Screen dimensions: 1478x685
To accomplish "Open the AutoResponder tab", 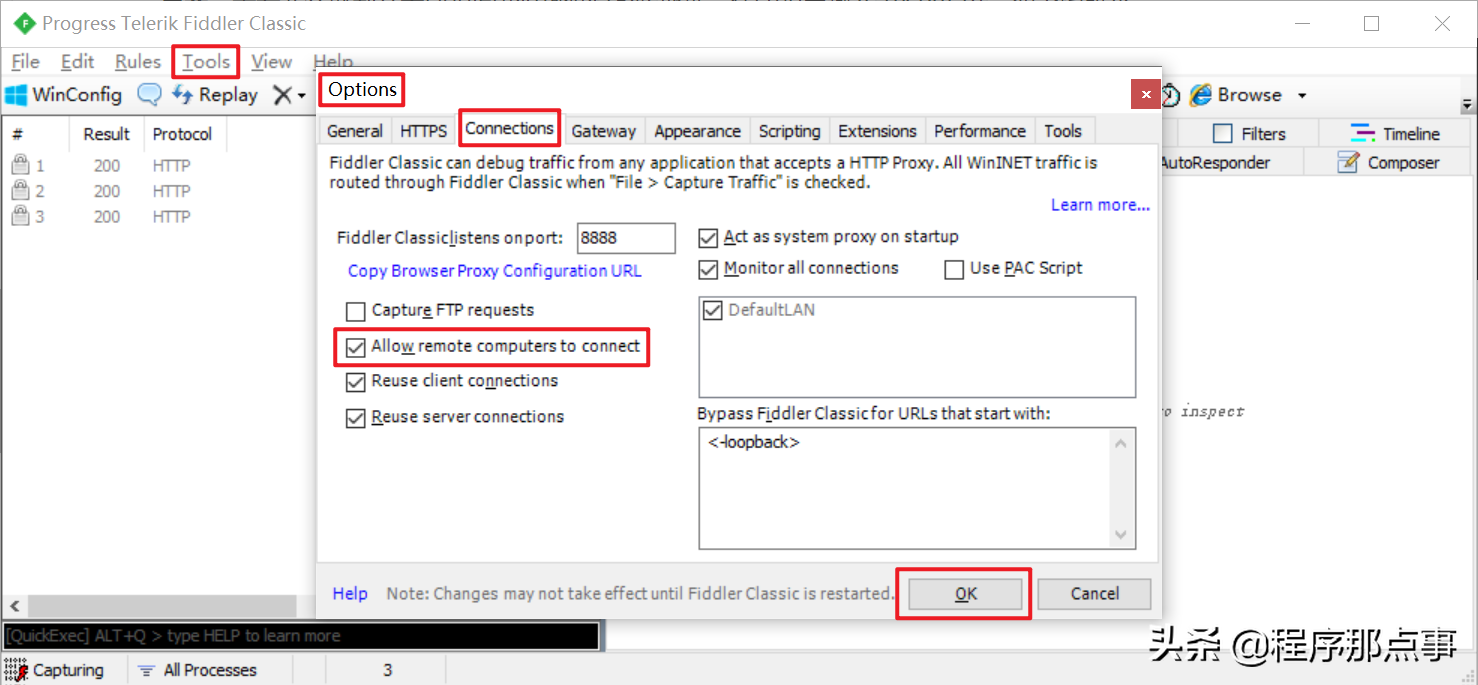I will (1215, 162).
